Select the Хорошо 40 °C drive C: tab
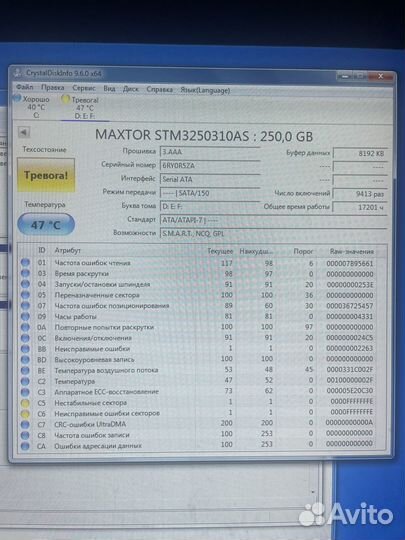405x540 pixels. [32, 107]
